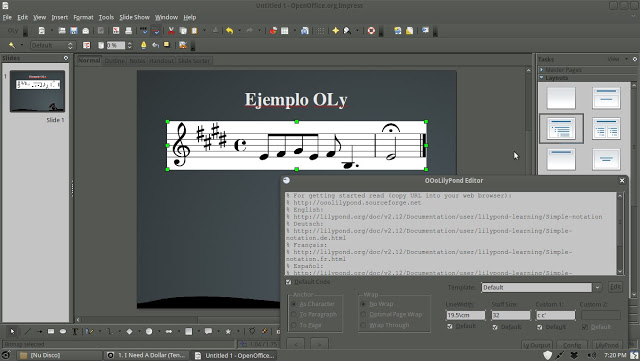Viewport: 640px width, 361px height.
Task: Click the New document icon
Action: pos(42,31)
